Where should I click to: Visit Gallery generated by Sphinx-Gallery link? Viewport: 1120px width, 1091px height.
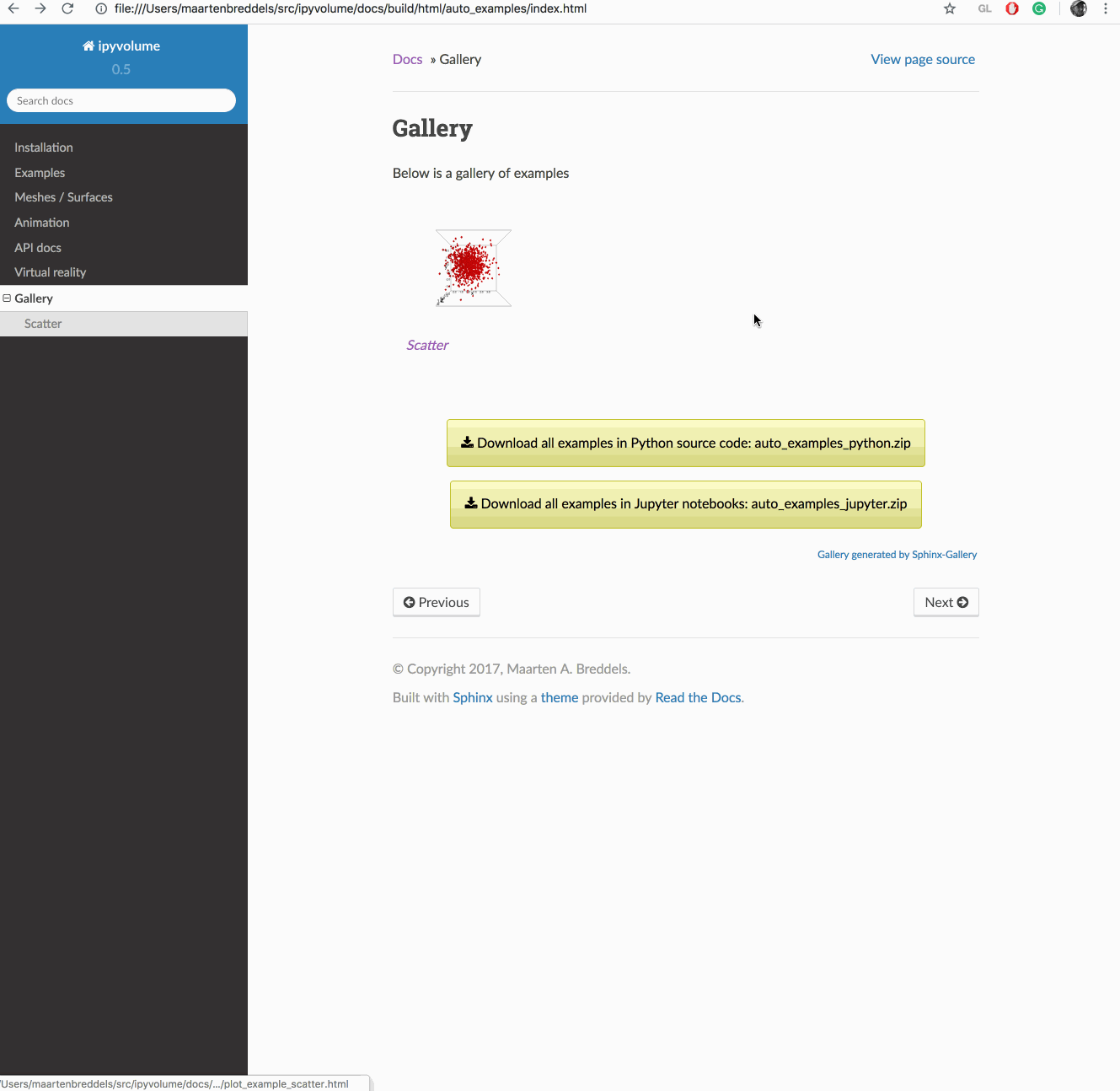pyautogui.click(x=897, y=555)
